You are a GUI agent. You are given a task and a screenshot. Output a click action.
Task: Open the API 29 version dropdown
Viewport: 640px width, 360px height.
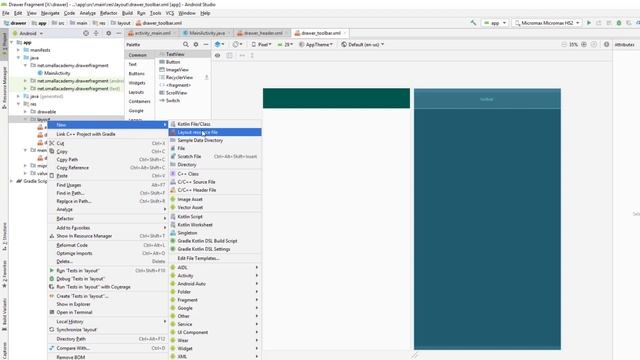pos(285,44)
